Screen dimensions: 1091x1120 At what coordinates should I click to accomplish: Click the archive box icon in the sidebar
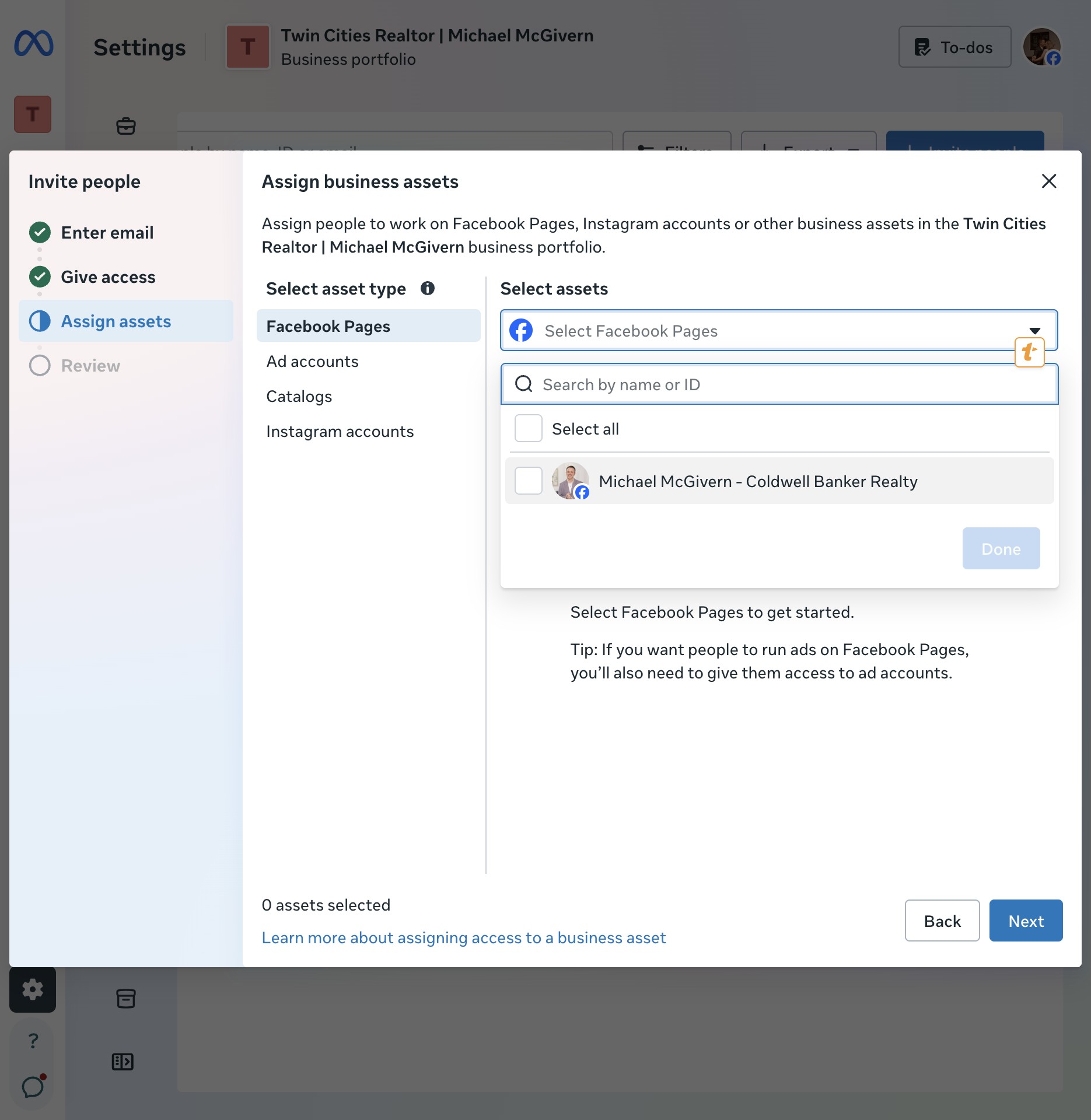pos(126,999)
